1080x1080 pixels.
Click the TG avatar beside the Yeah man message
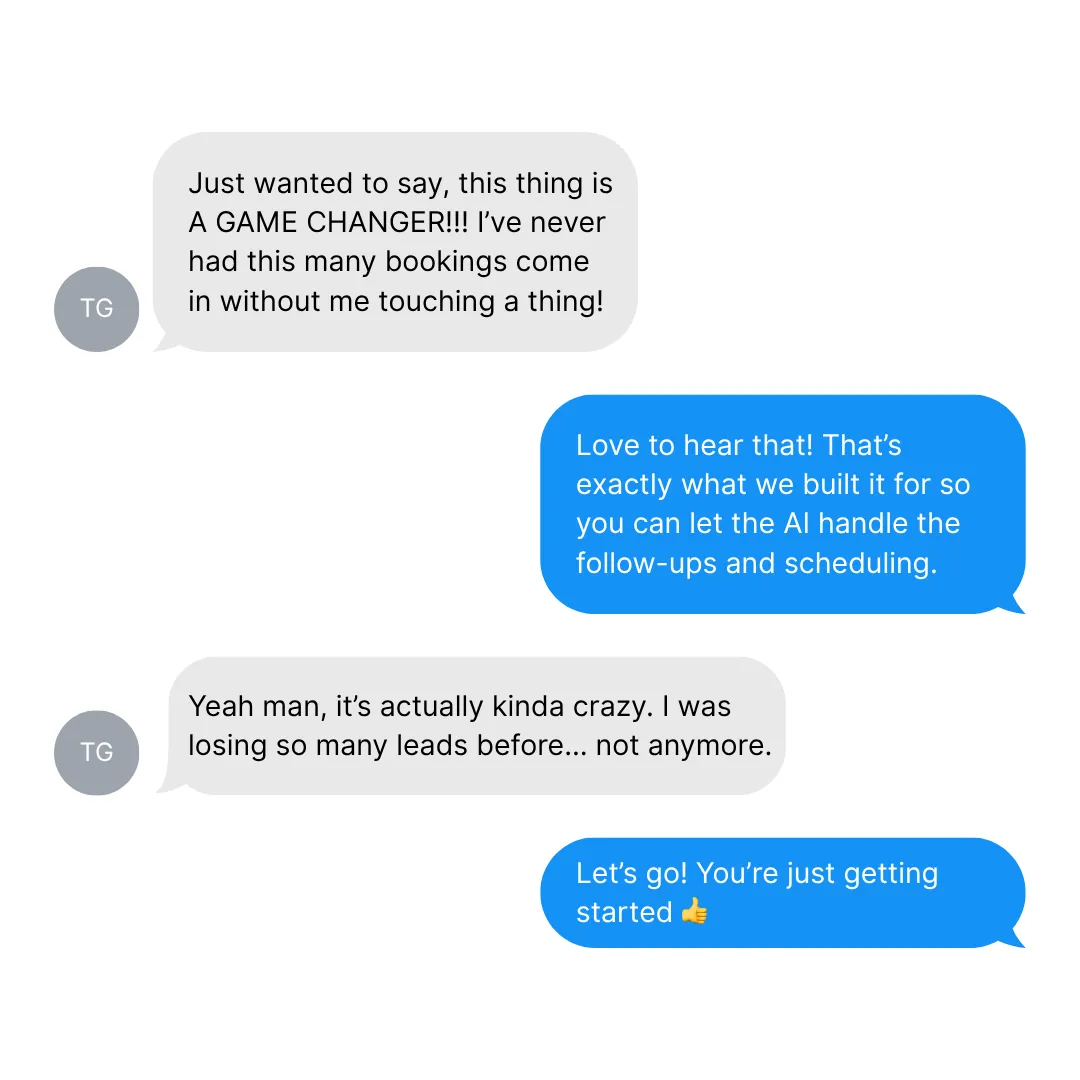[96, 752]
